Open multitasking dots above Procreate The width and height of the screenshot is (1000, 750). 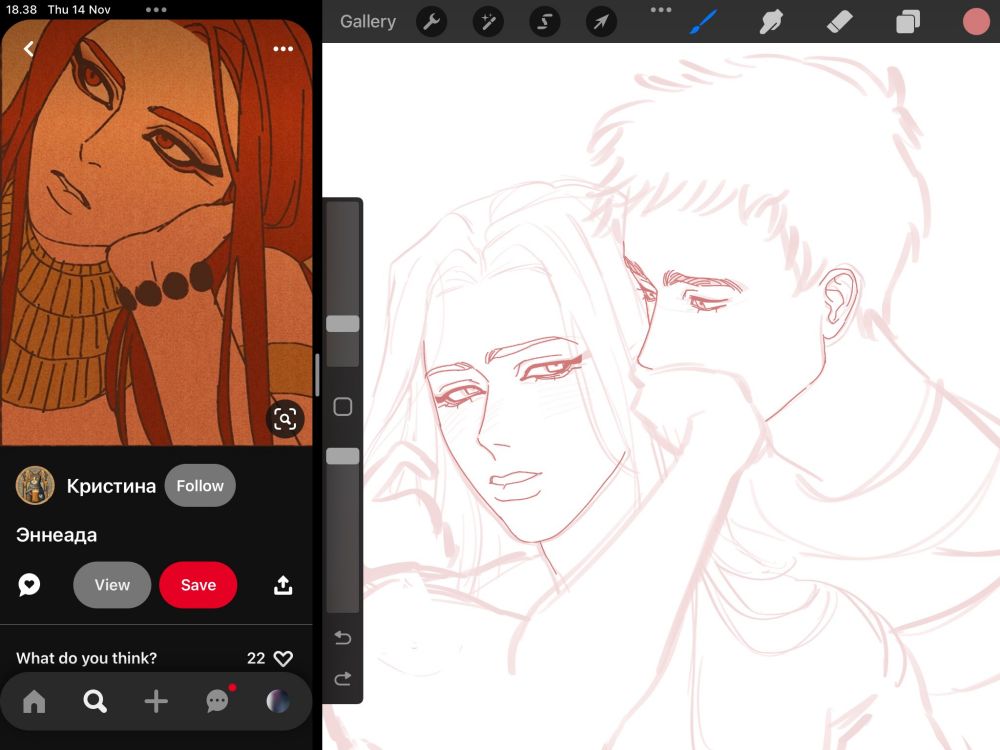pyautogui.click(x=661, y=10)
